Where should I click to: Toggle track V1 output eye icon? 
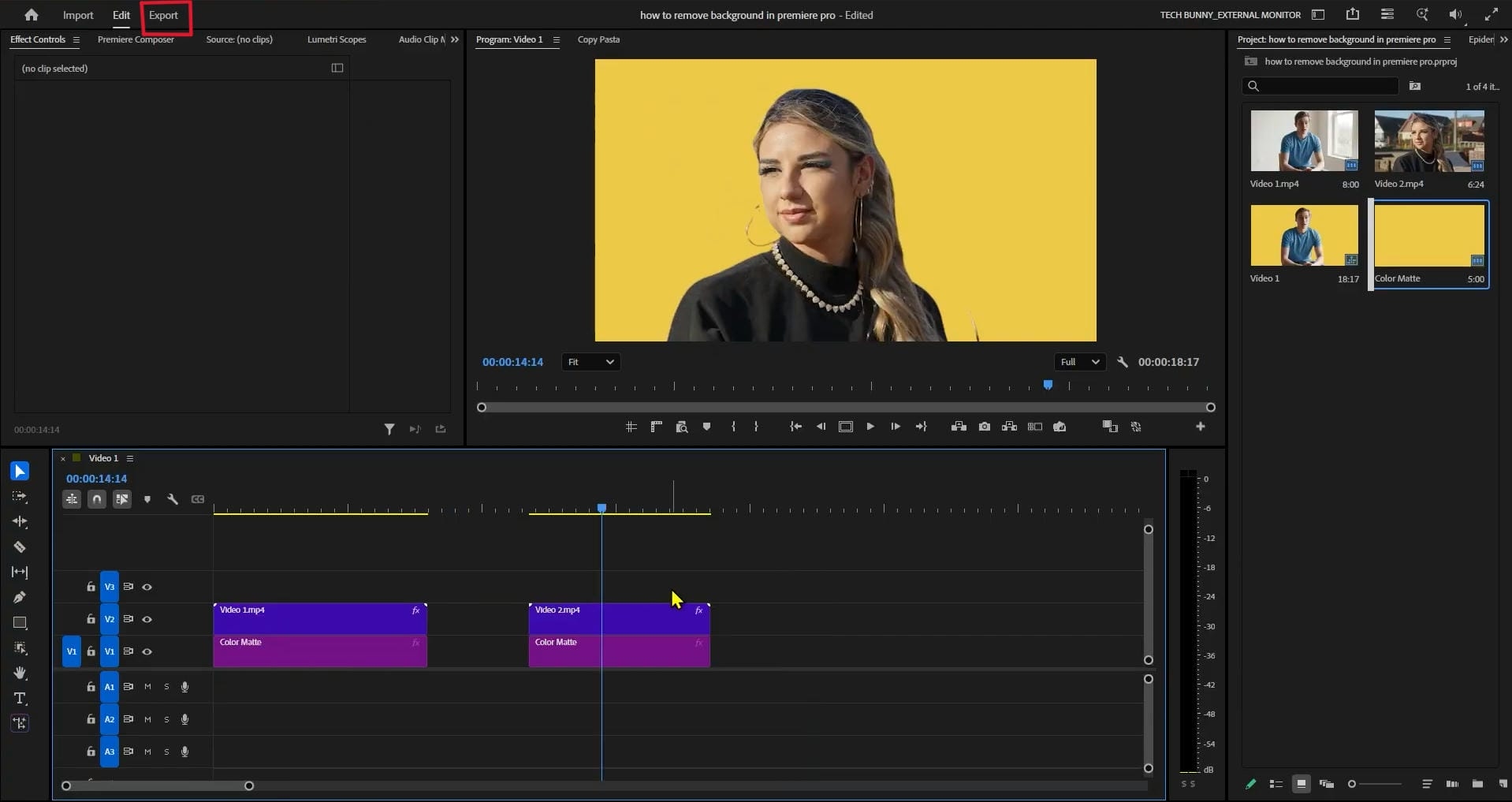point(147,651)
